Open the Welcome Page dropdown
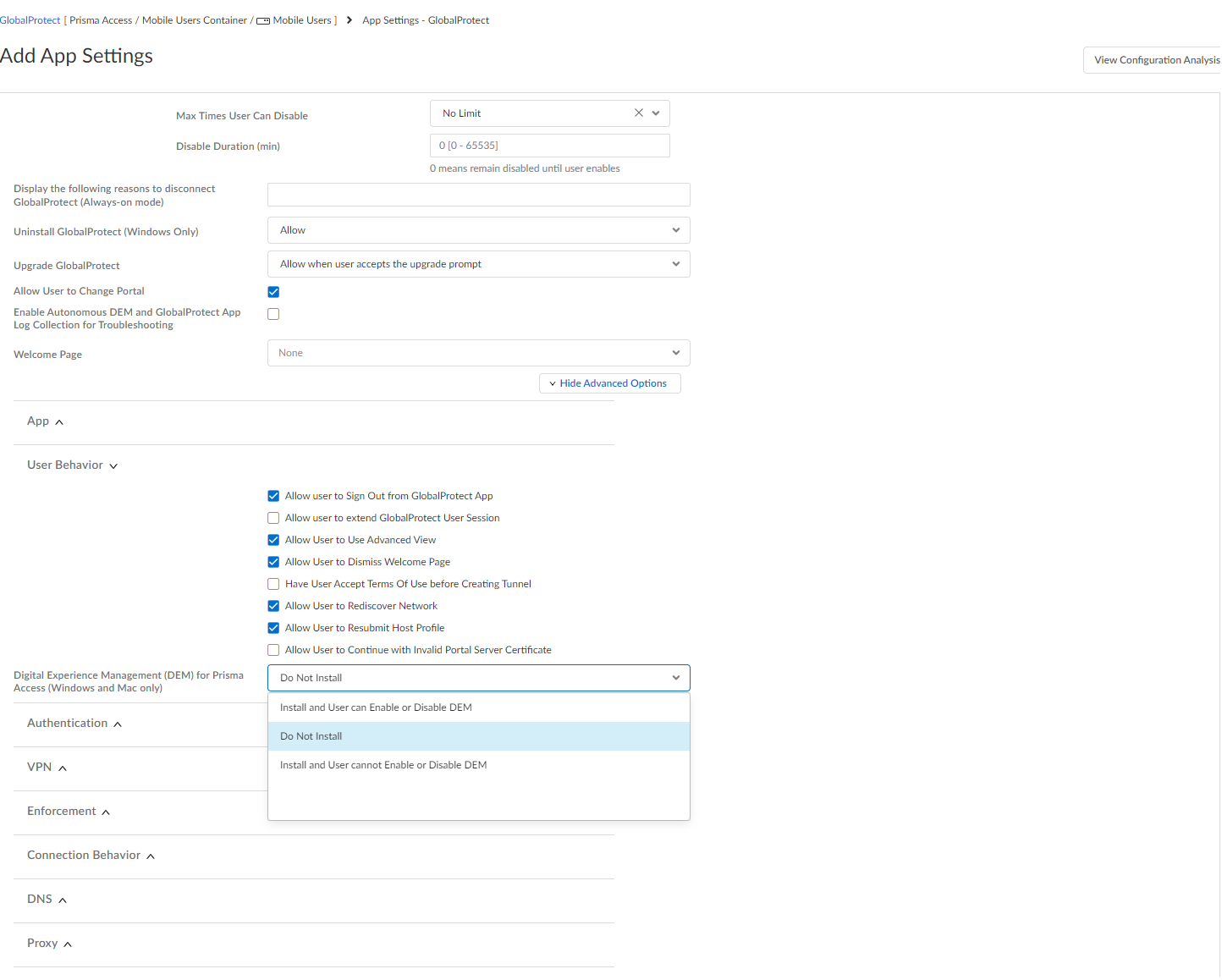The image size is (1222, 980). click(478, 353)
